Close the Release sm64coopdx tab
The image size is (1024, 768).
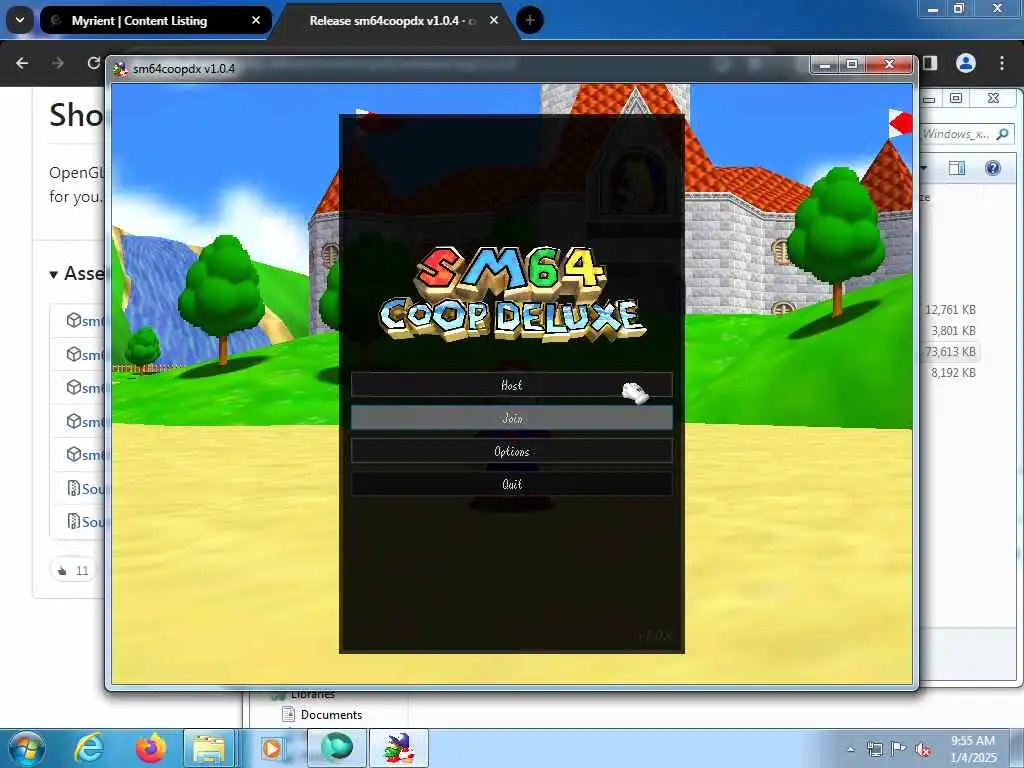(494, 20)
